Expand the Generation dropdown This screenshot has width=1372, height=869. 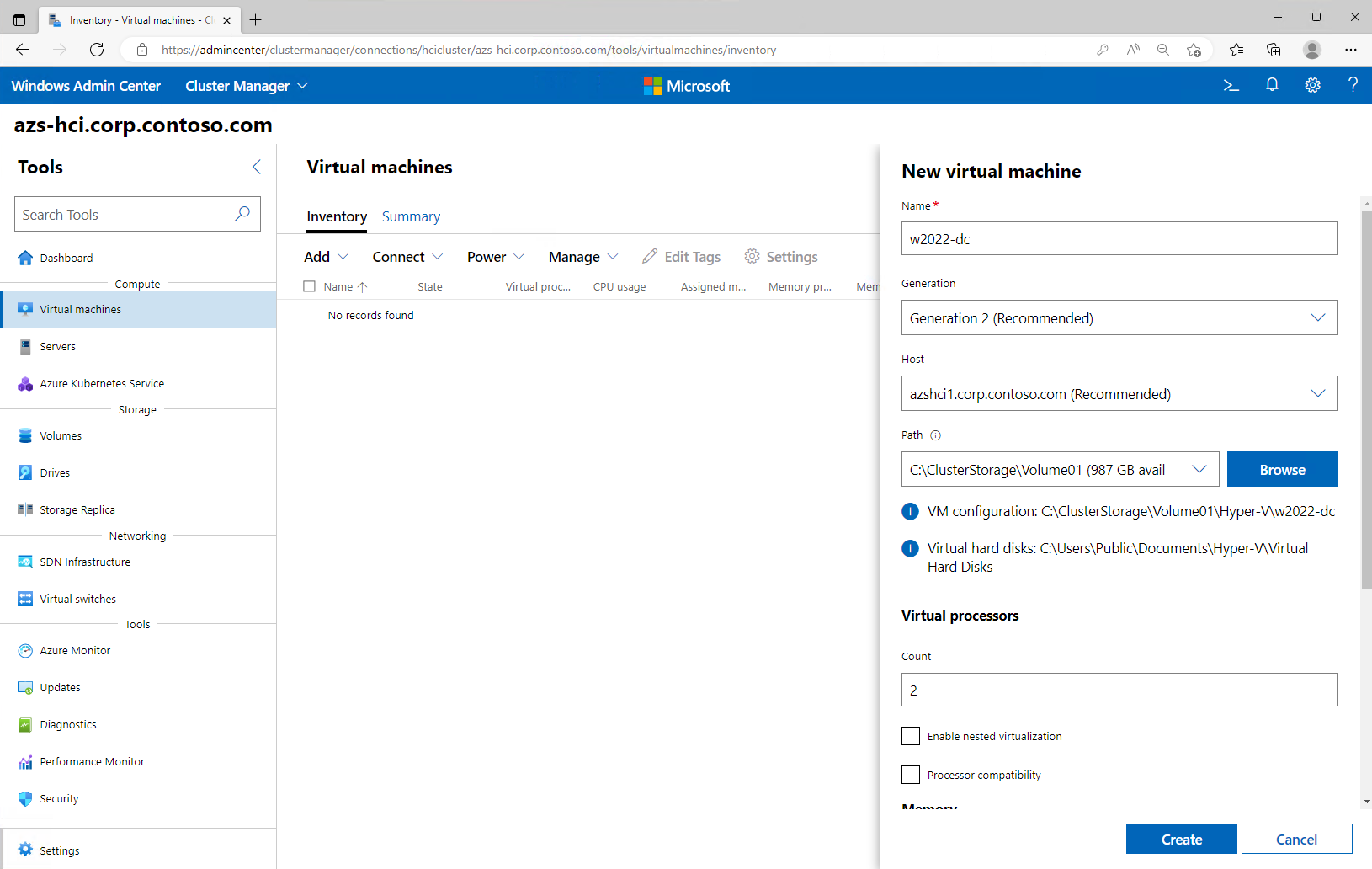tap(1119, 317)
